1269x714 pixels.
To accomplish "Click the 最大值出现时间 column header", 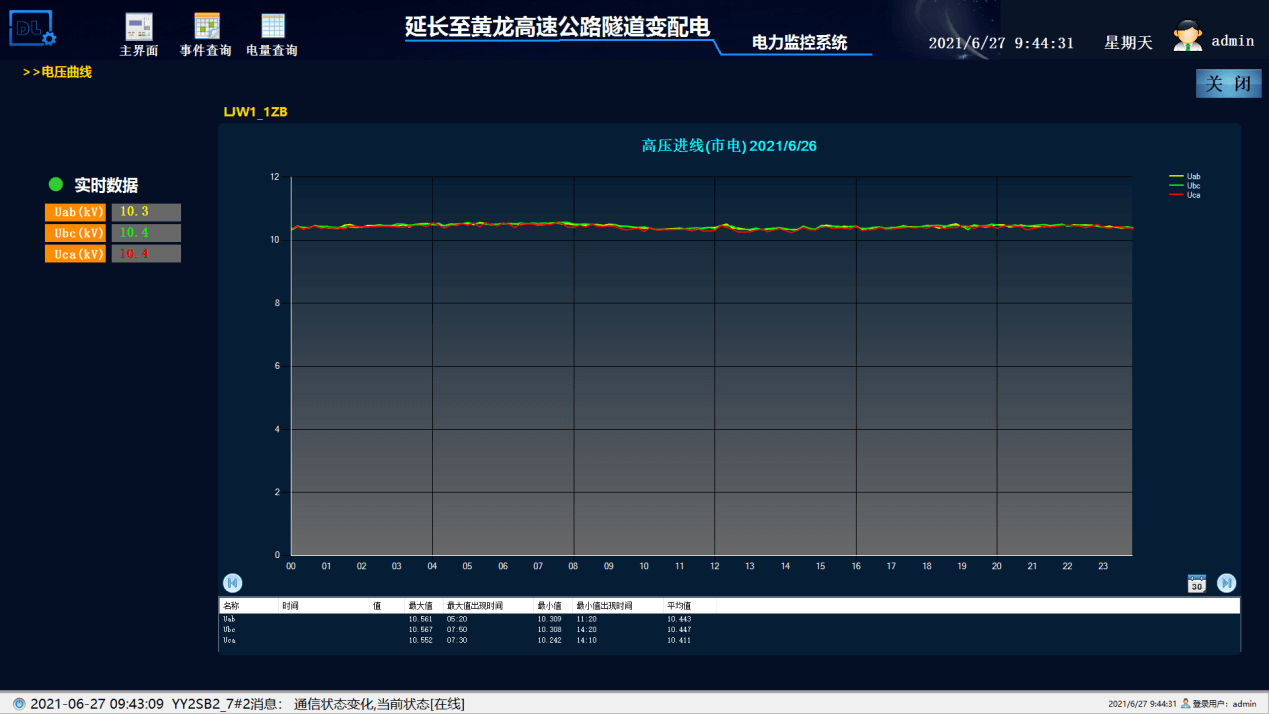I will 488,606.
